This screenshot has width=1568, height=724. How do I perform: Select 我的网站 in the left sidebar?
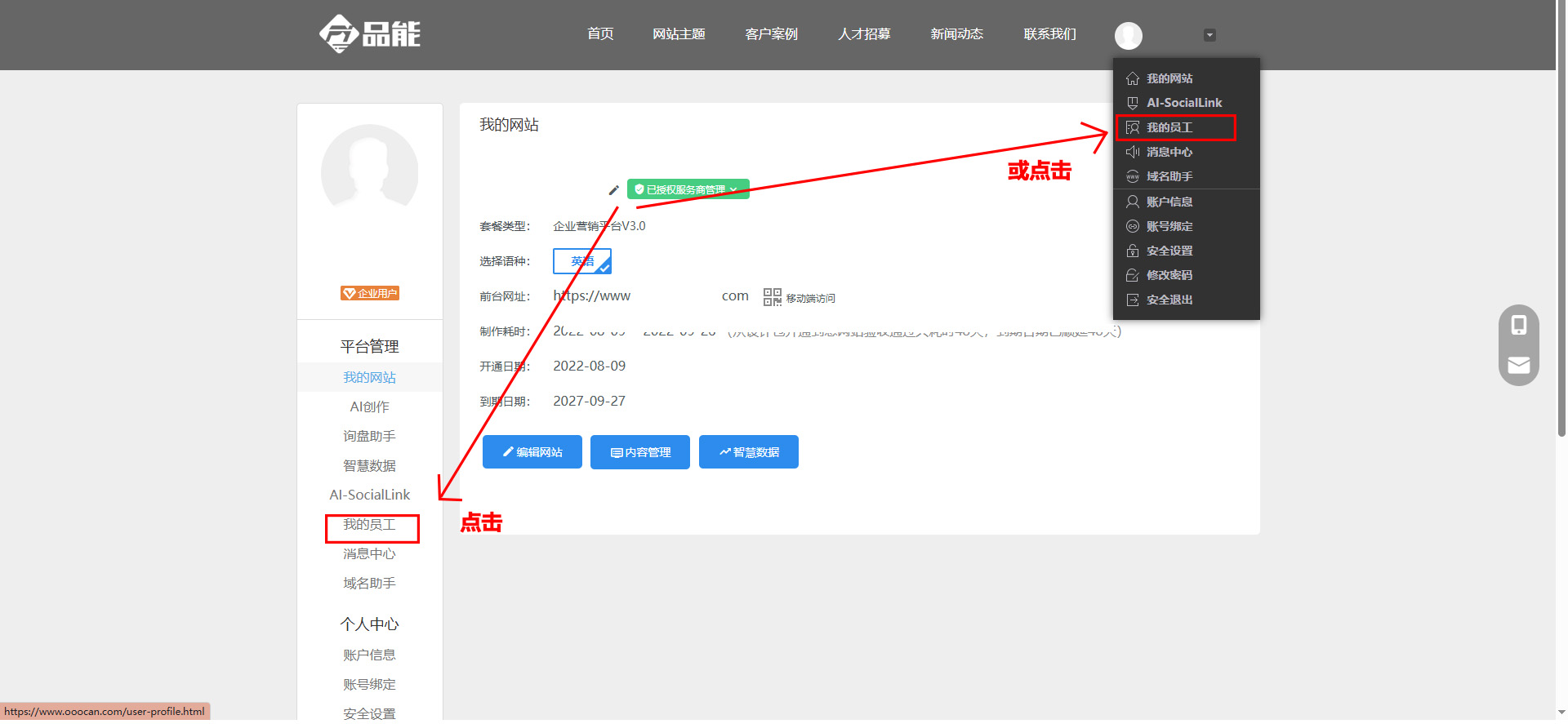369,377
